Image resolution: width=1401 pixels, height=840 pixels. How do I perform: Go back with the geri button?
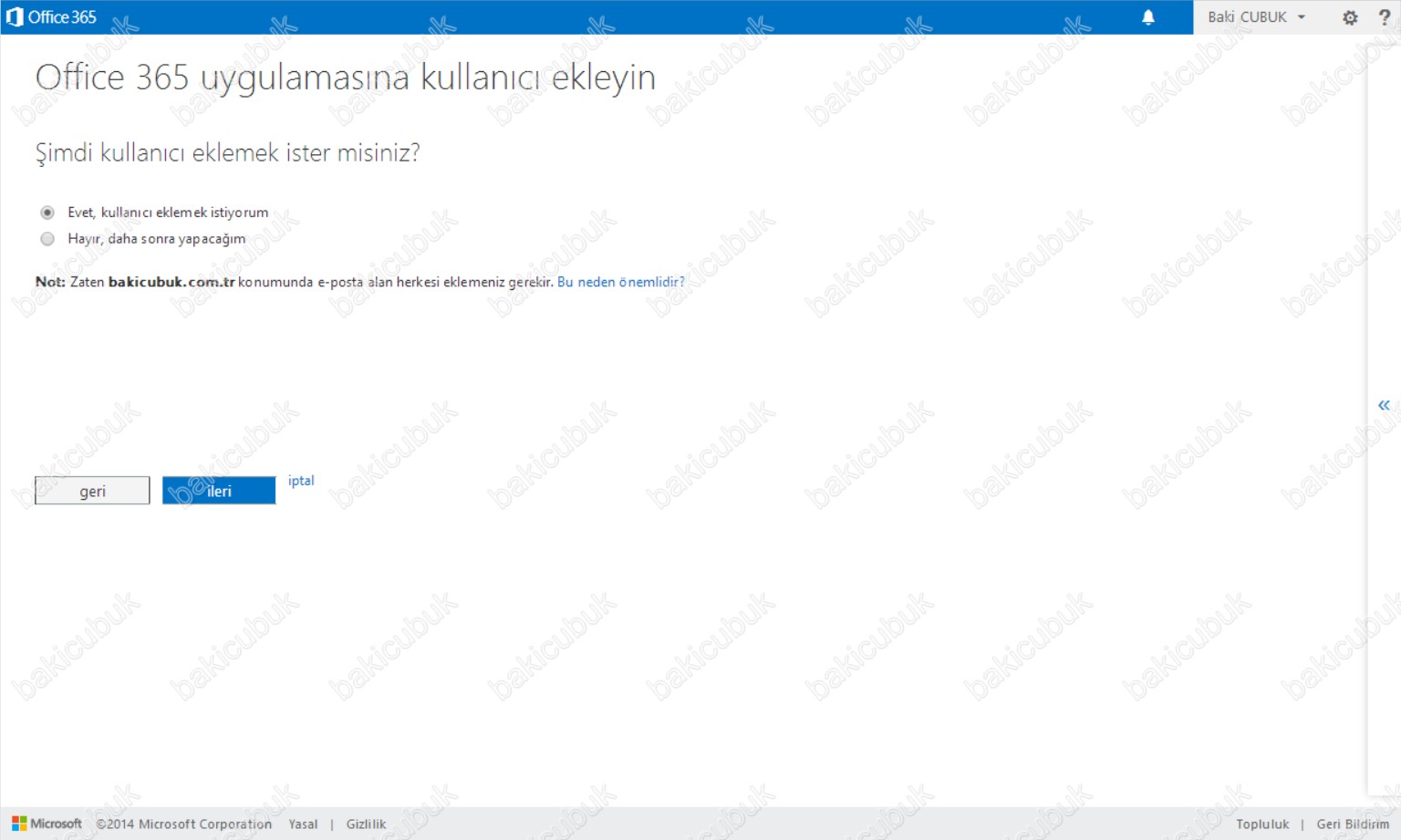[x=92, y=491]
